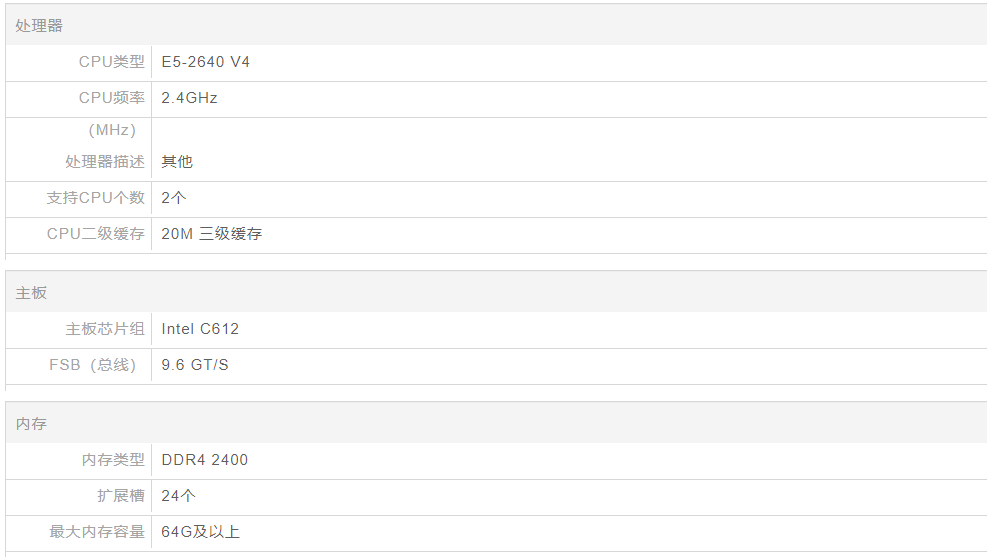Click the 处理器描述 label
Image resolution: width=997 pixels, height=557 pixels.
tap(105, 162)
